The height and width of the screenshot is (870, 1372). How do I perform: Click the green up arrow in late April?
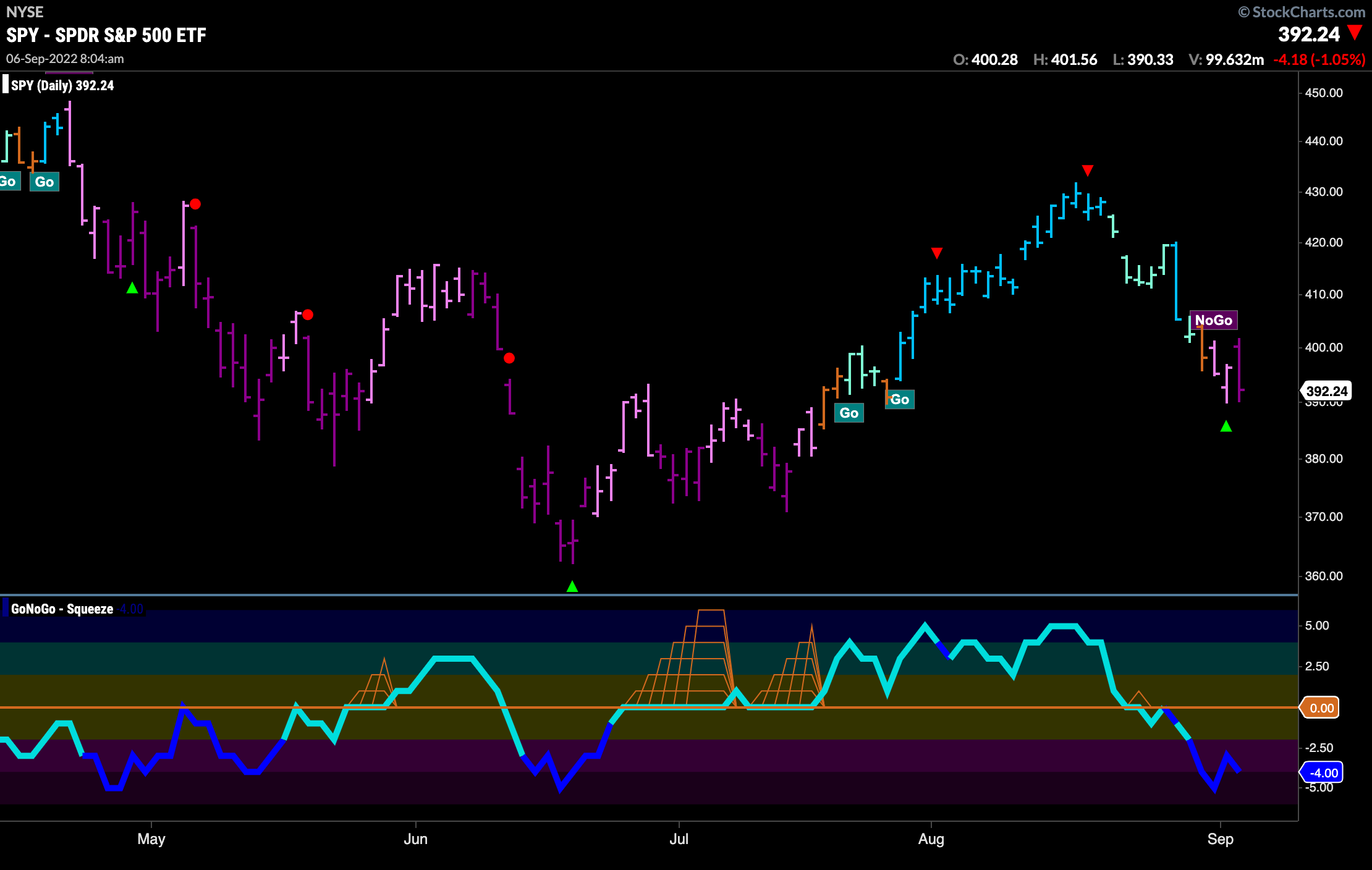point(132,287)
